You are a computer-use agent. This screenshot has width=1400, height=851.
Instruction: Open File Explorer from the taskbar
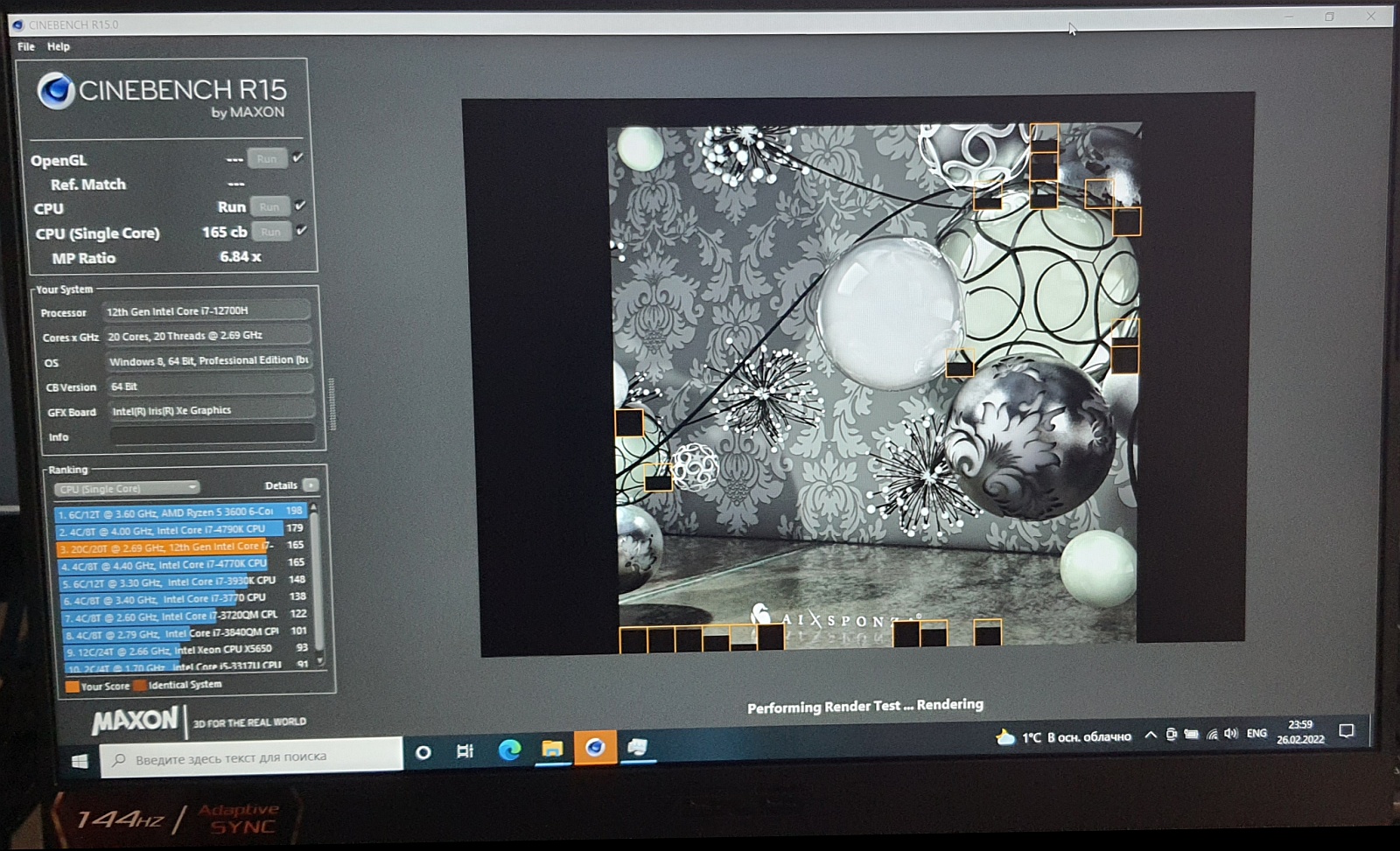click(552, 749)
